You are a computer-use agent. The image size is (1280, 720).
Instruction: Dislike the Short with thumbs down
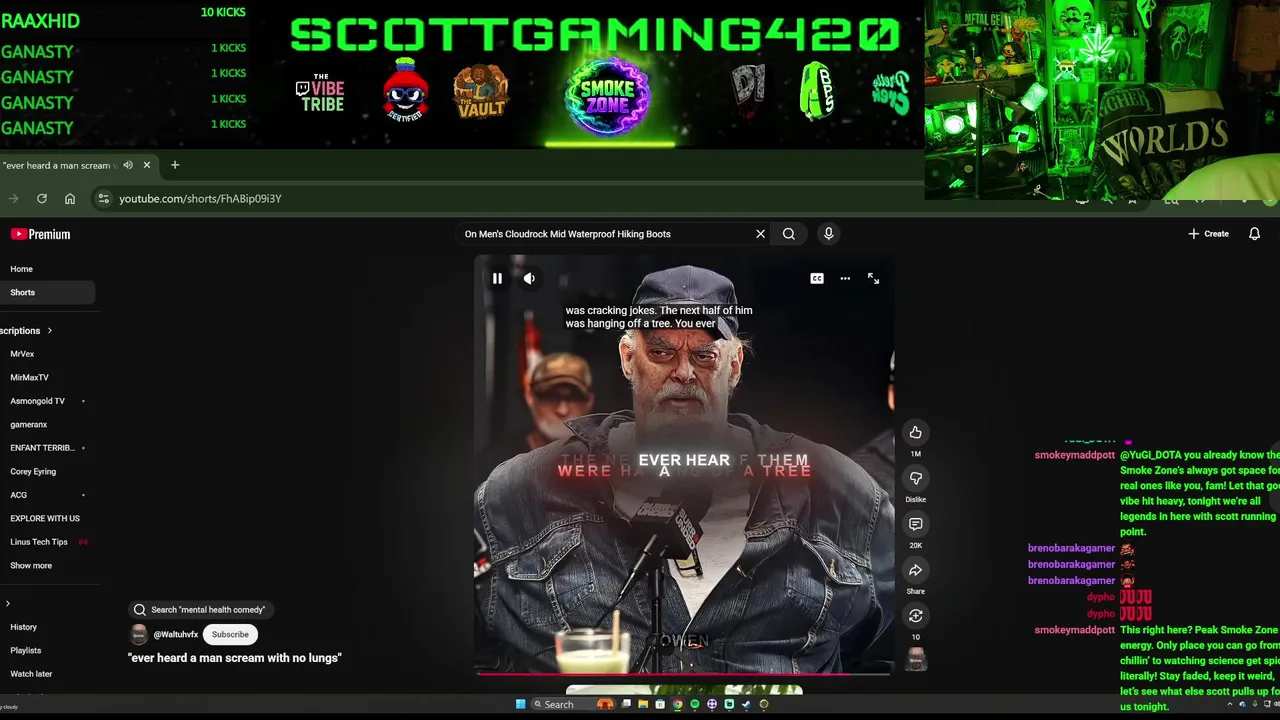click(915, 478)
